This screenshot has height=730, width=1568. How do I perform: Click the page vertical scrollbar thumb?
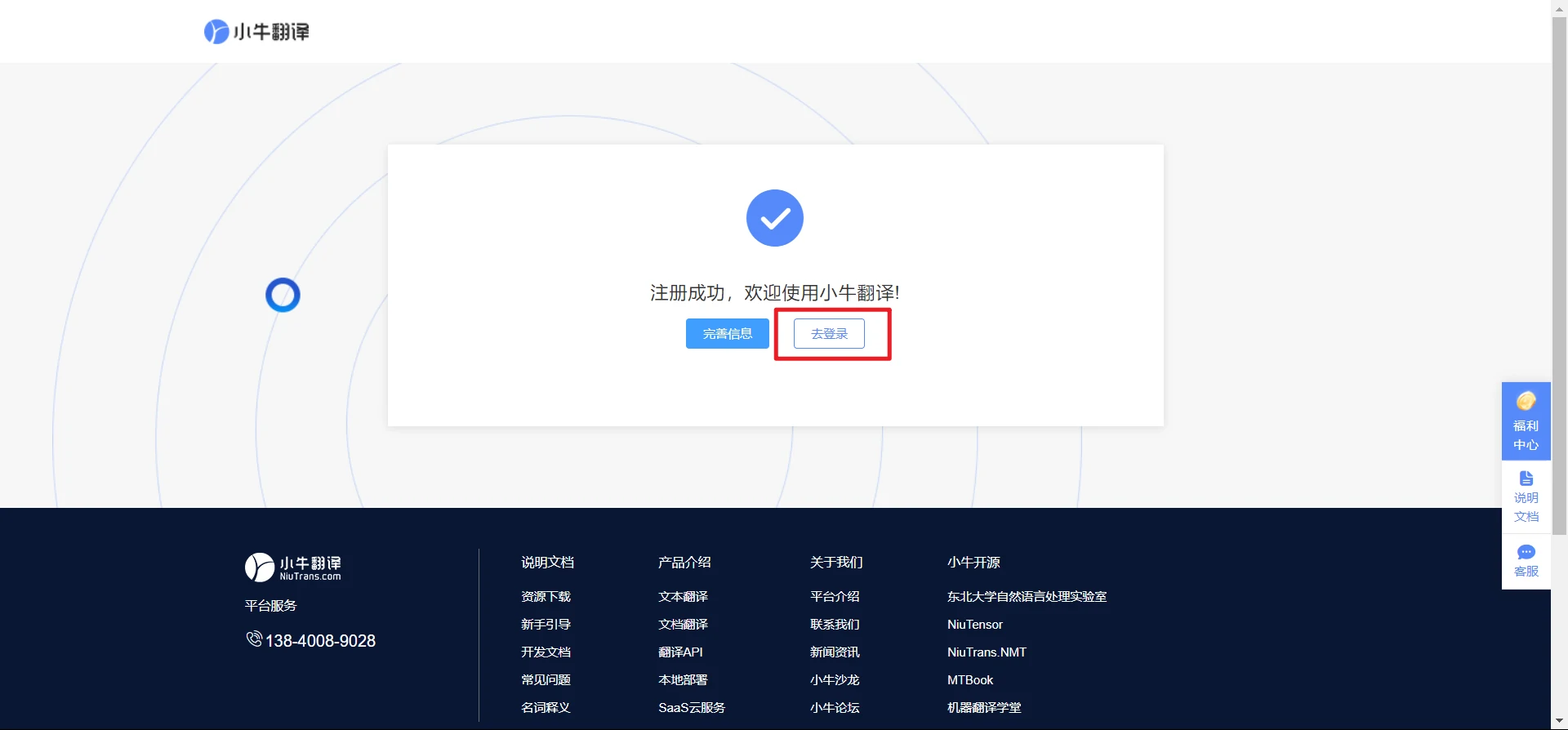1559,276
